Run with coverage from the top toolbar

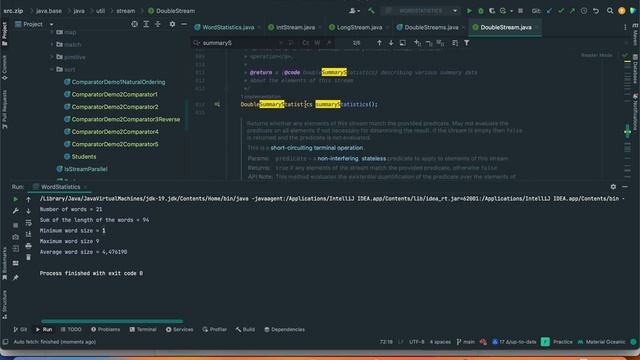pos(492,11)
